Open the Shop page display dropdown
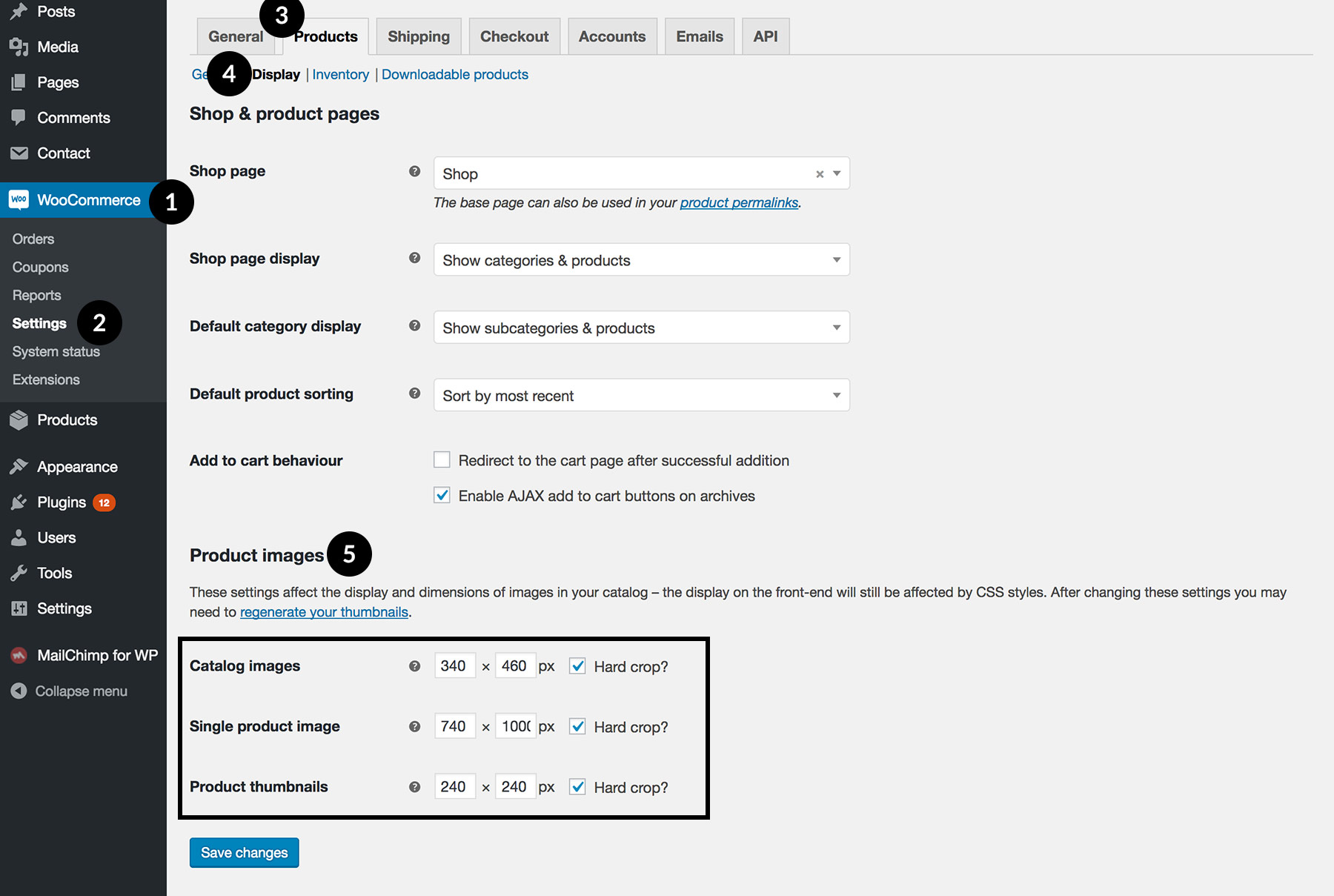 641,260
